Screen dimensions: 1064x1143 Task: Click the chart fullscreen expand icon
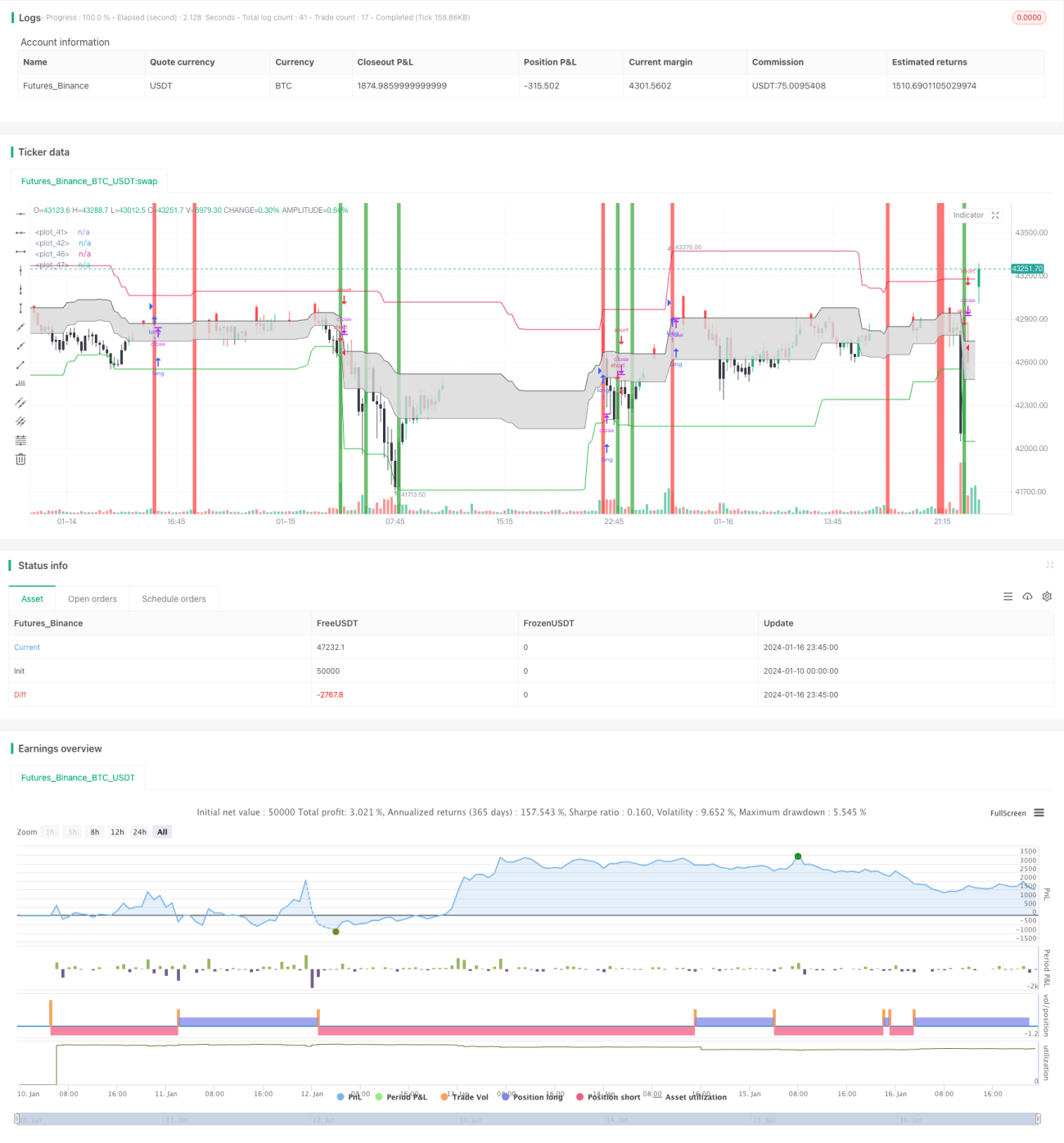(x=995, y=215)
